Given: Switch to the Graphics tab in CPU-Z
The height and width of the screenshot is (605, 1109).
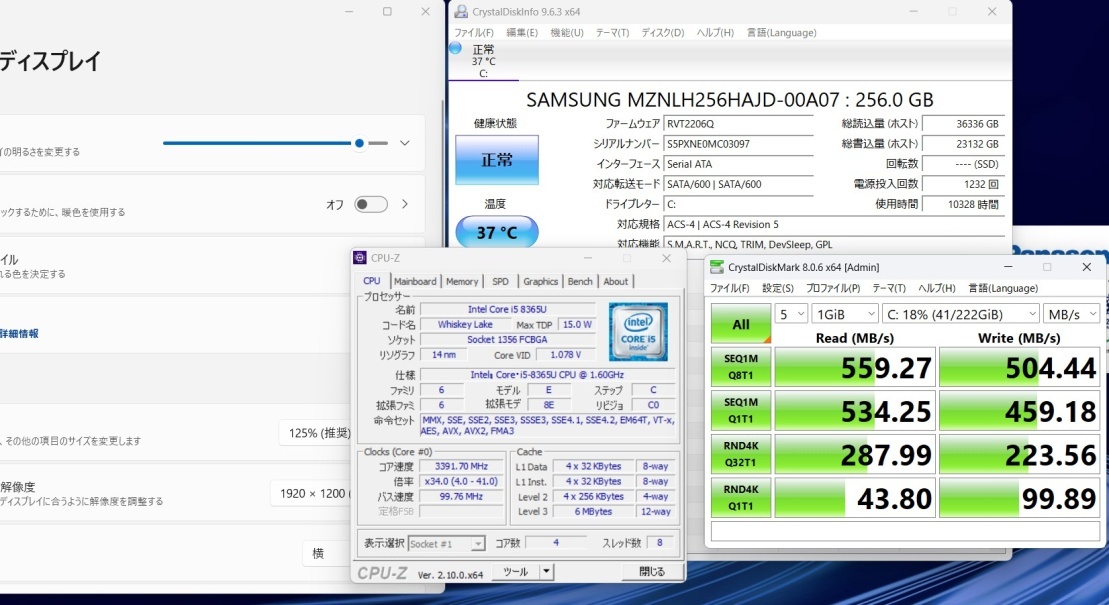Looking at the screenshot, I should point(540,281).
